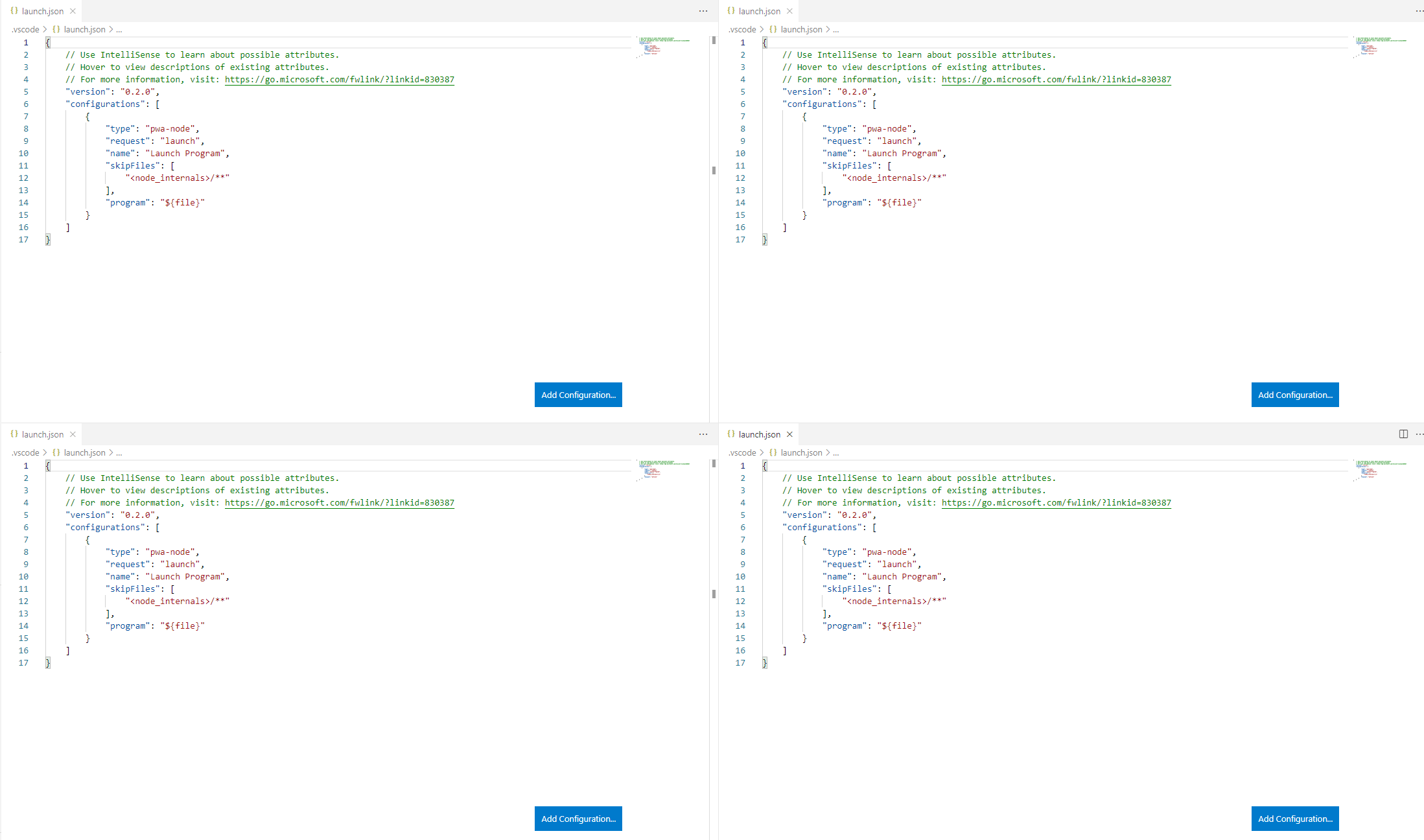1424x840 pixels.
Task: Click braces icon in bottom-right breadcrumb
Action: pos(773,452)
